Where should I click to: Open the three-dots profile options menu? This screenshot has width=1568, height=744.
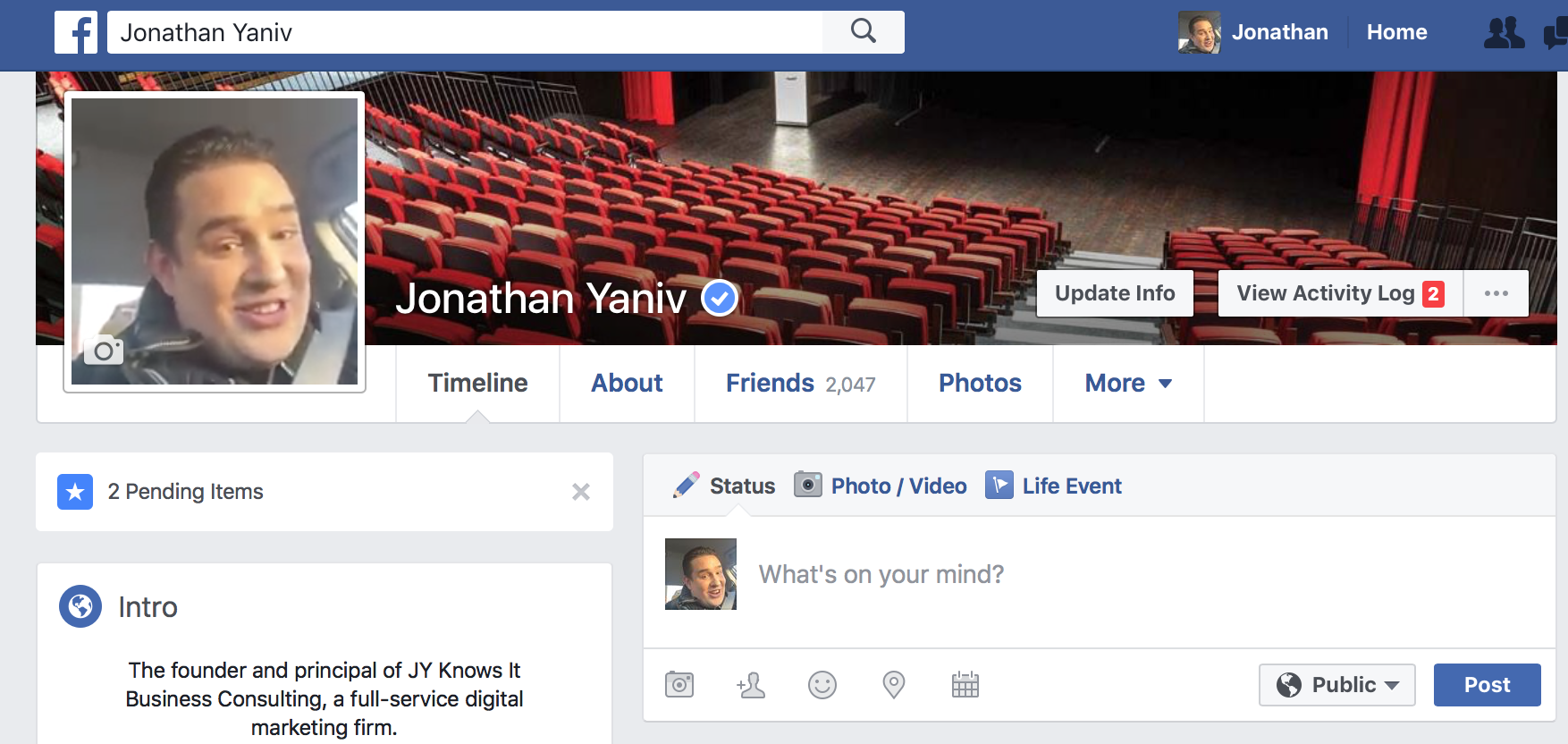[1496, 293]
